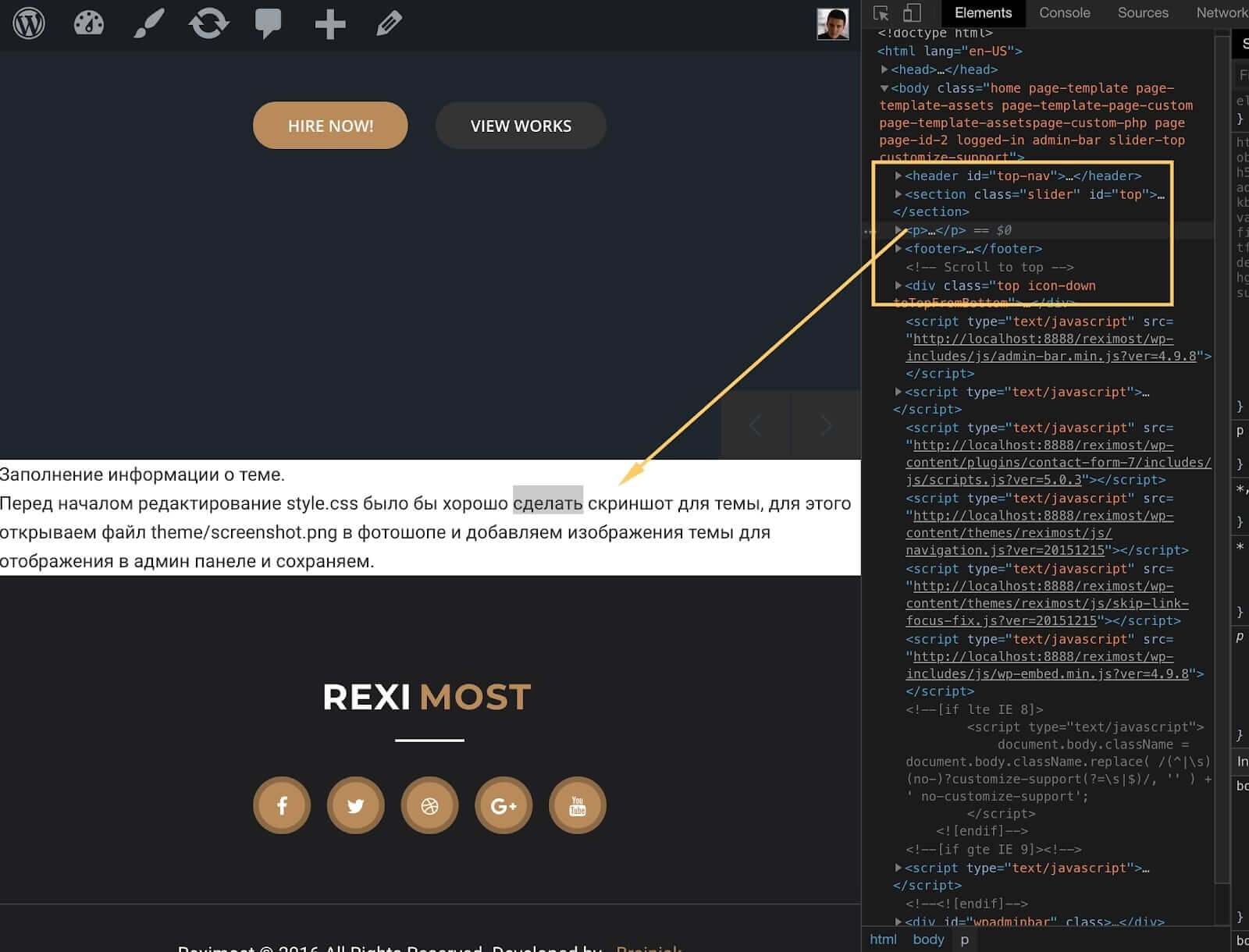Click the Scroll to top comment line

(x=989, y=267)
